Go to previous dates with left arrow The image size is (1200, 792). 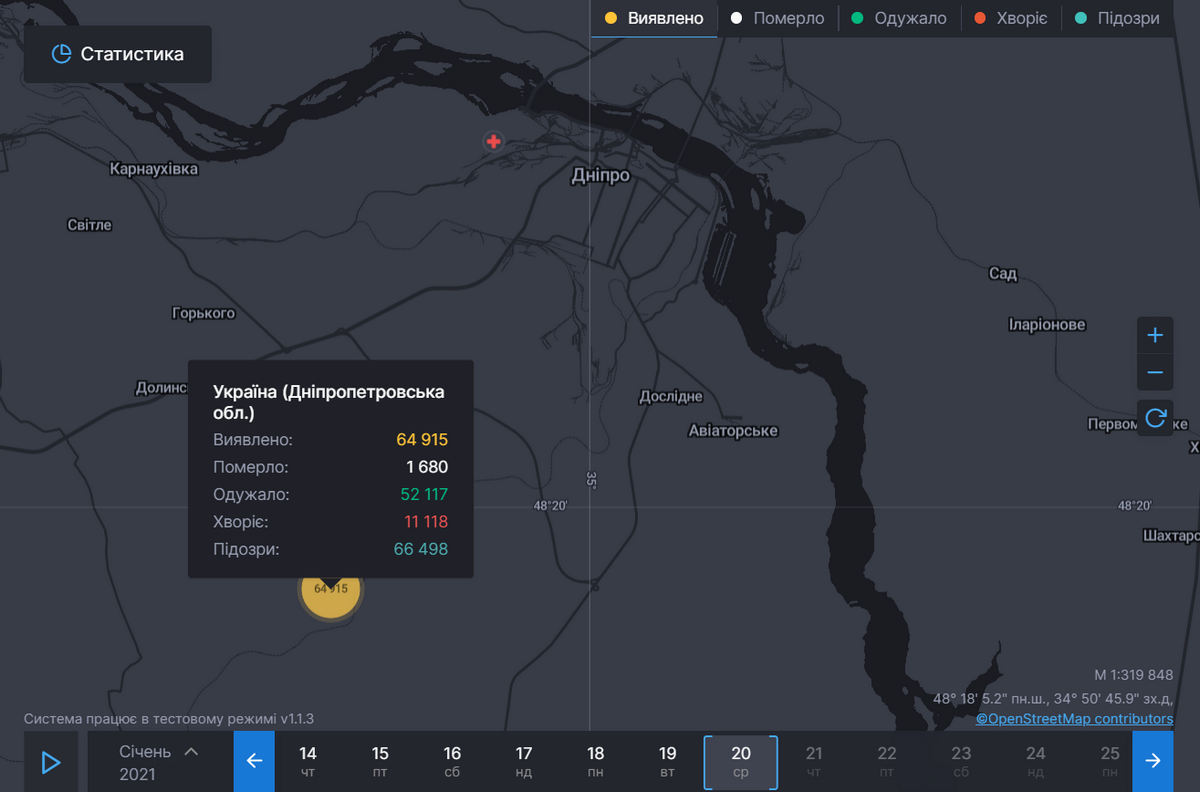(254, 761)
